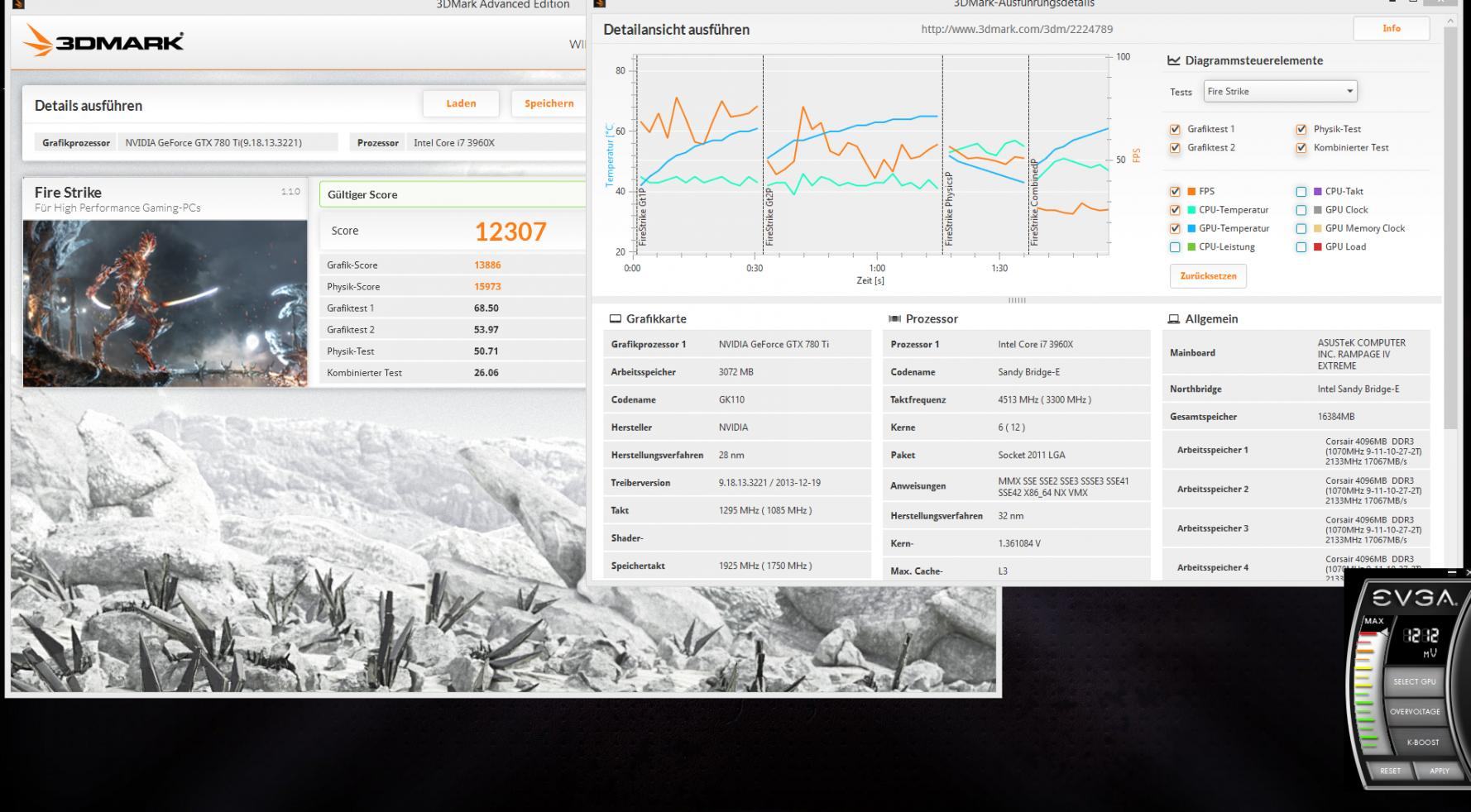The width and height of the screenshot is (1471, 812).
Task: Minimize the EVGA voltage tool window
Action: (x=1451, y=572)
